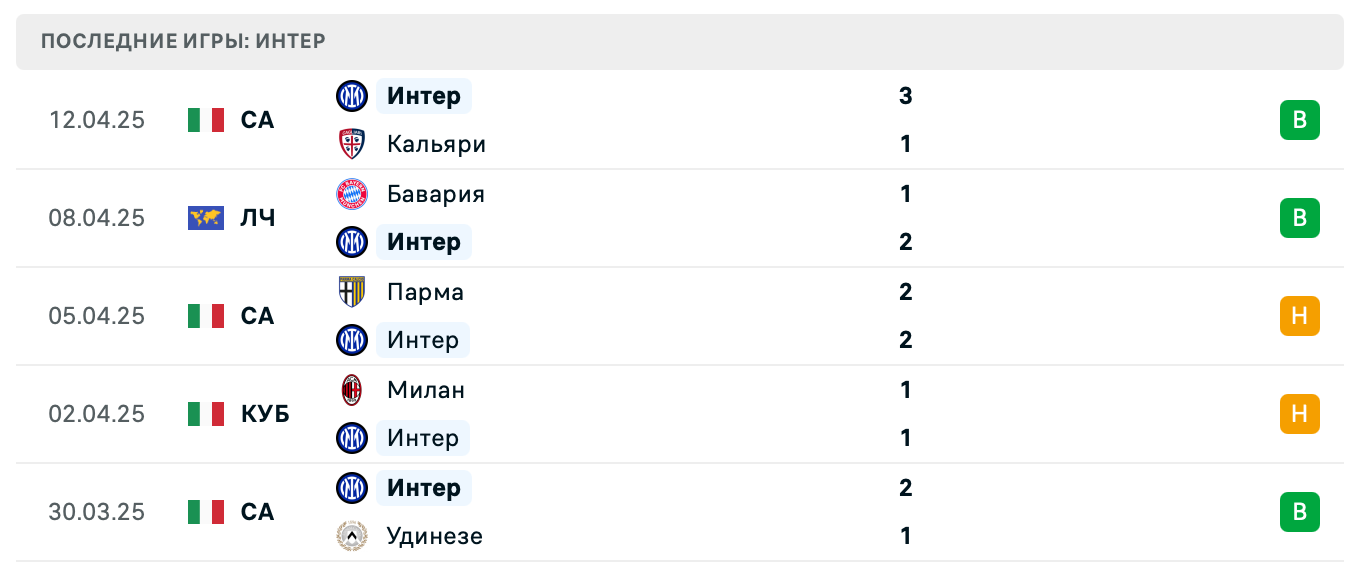Screen dimensions: 1358x578
Task: Click the green В badge for the Кальяри match
Action: (1299, 120)
